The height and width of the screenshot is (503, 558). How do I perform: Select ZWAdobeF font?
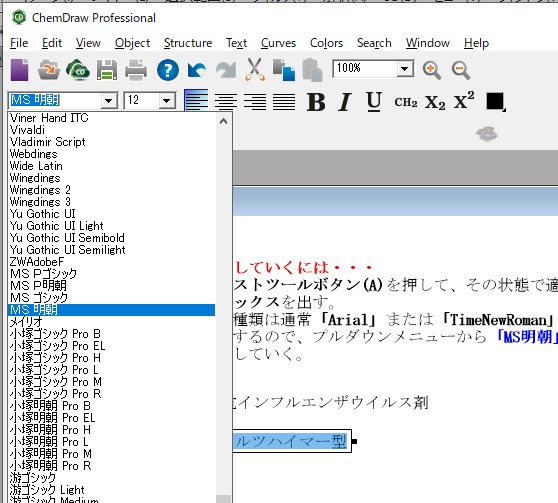112,262
